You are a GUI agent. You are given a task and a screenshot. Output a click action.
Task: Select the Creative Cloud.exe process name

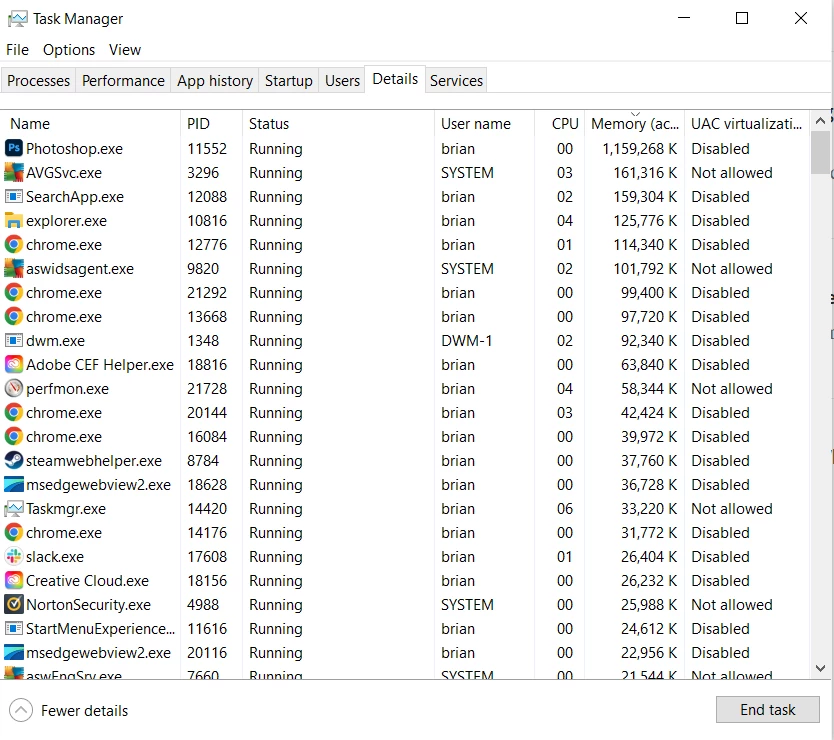click(x=87, y=580)
